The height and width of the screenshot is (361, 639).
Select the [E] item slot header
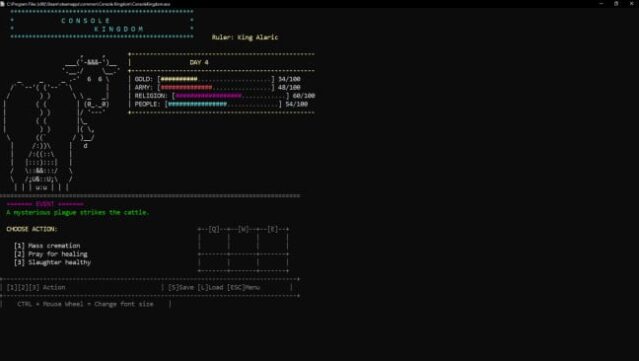point(273,229)
